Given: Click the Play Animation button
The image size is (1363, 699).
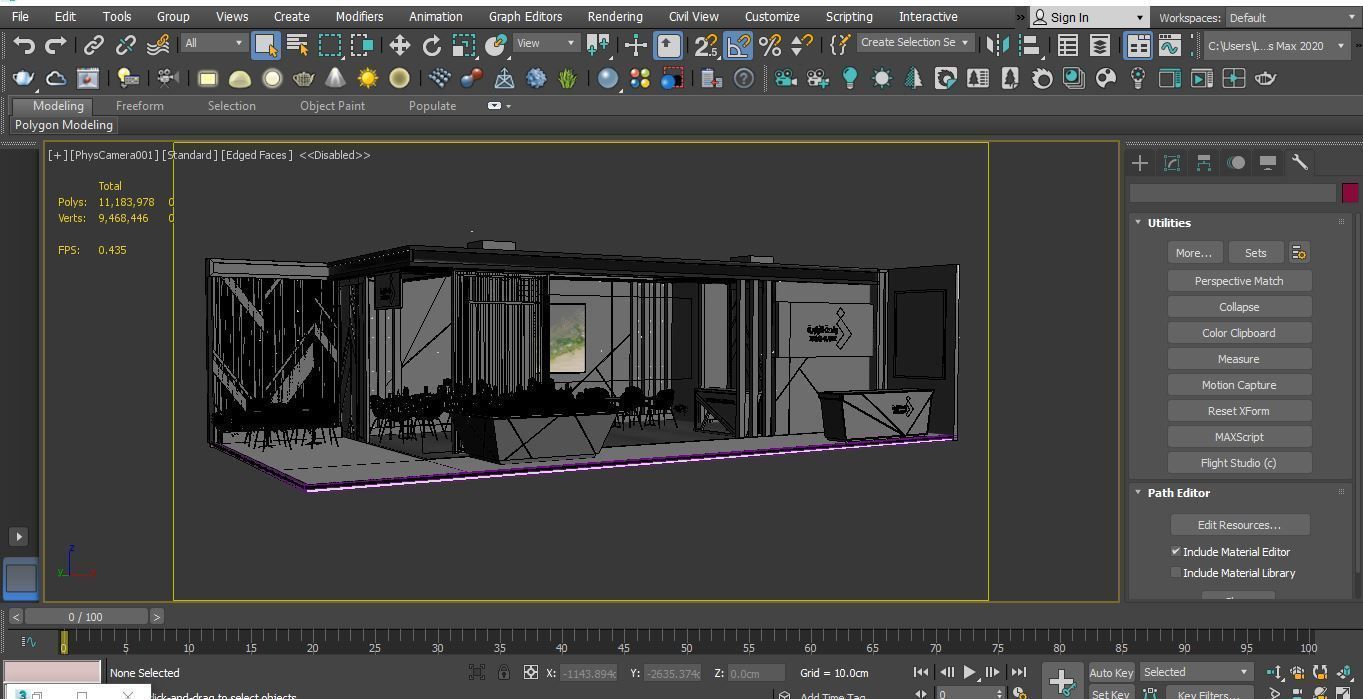Looking at the screenshot, I should point(969,673).
